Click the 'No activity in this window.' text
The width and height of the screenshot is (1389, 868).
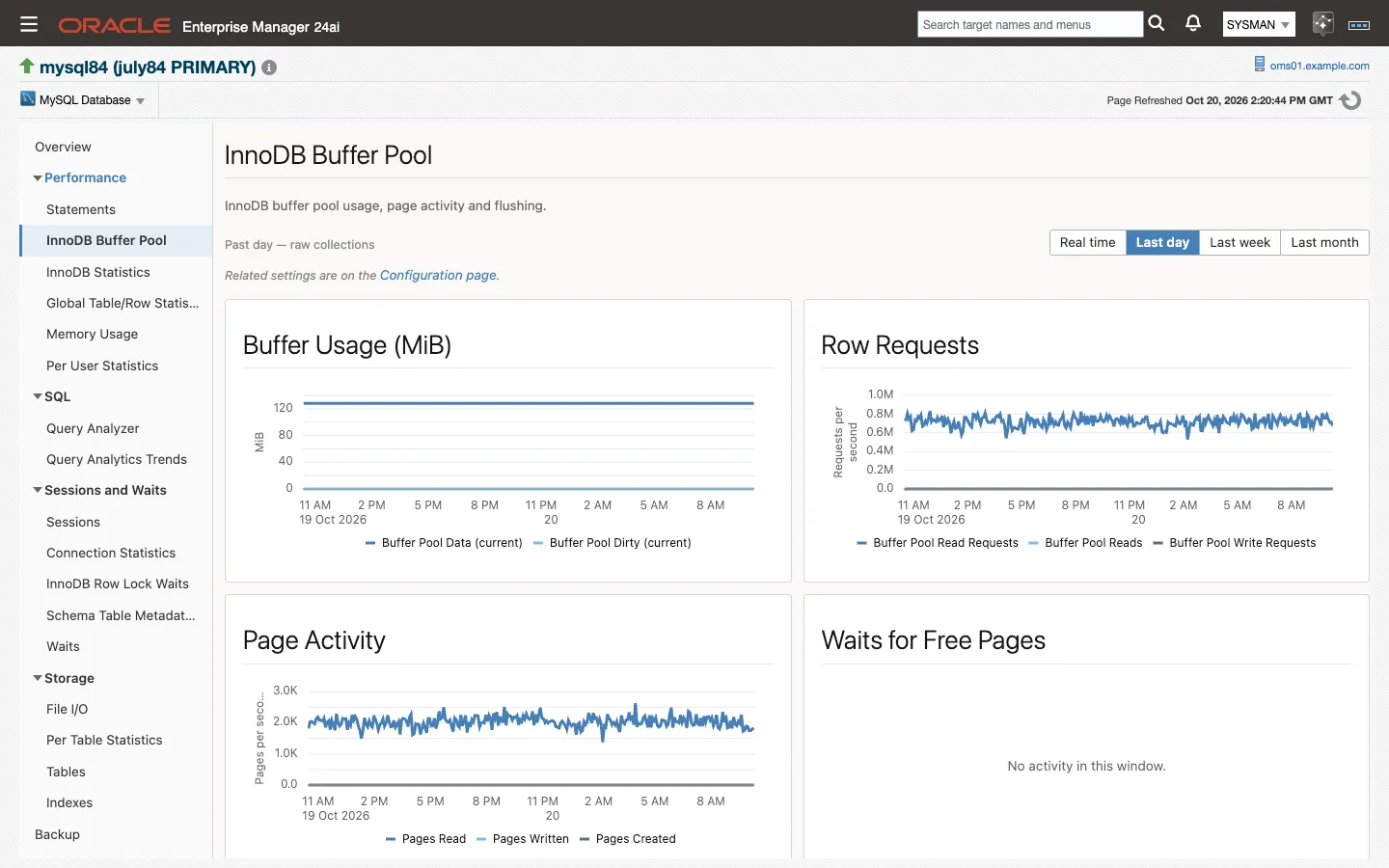[x=1086, y=766]
